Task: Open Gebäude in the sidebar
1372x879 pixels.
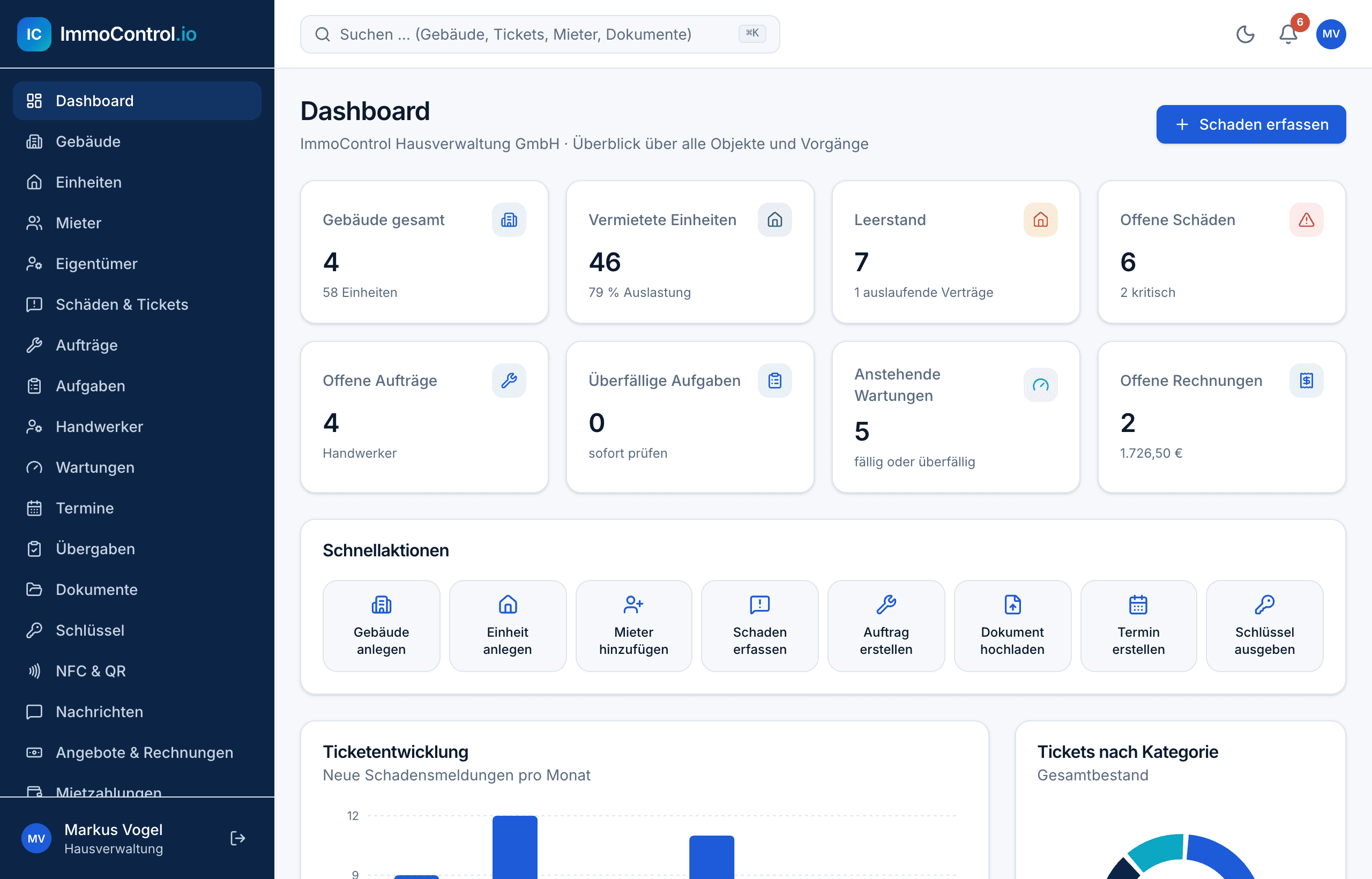Action: click(137, 141)
